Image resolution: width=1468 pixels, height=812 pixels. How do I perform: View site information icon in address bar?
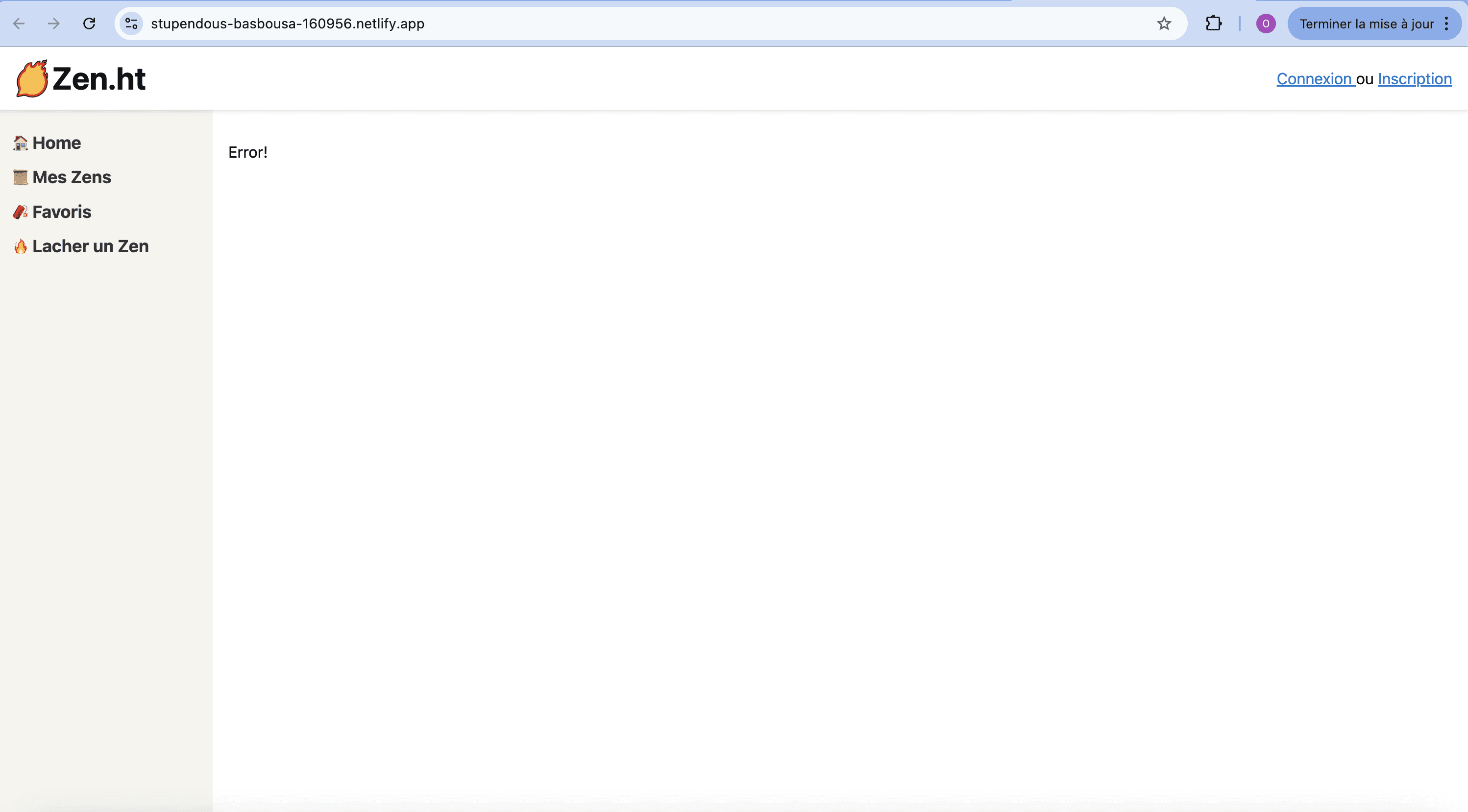(131, 24)
